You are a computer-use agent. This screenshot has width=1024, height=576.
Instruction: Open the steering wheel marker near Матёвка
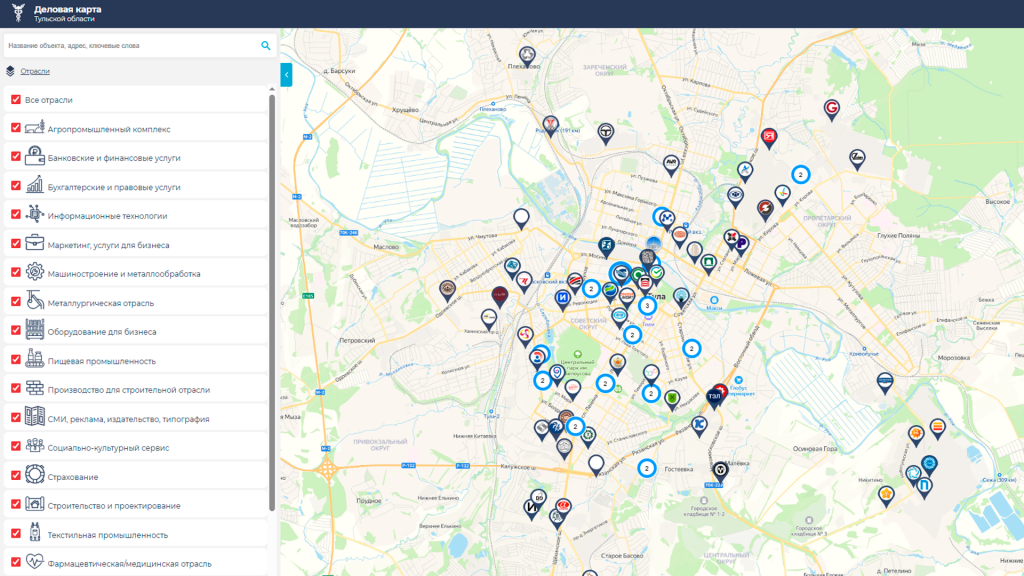(x=720, y=468)
